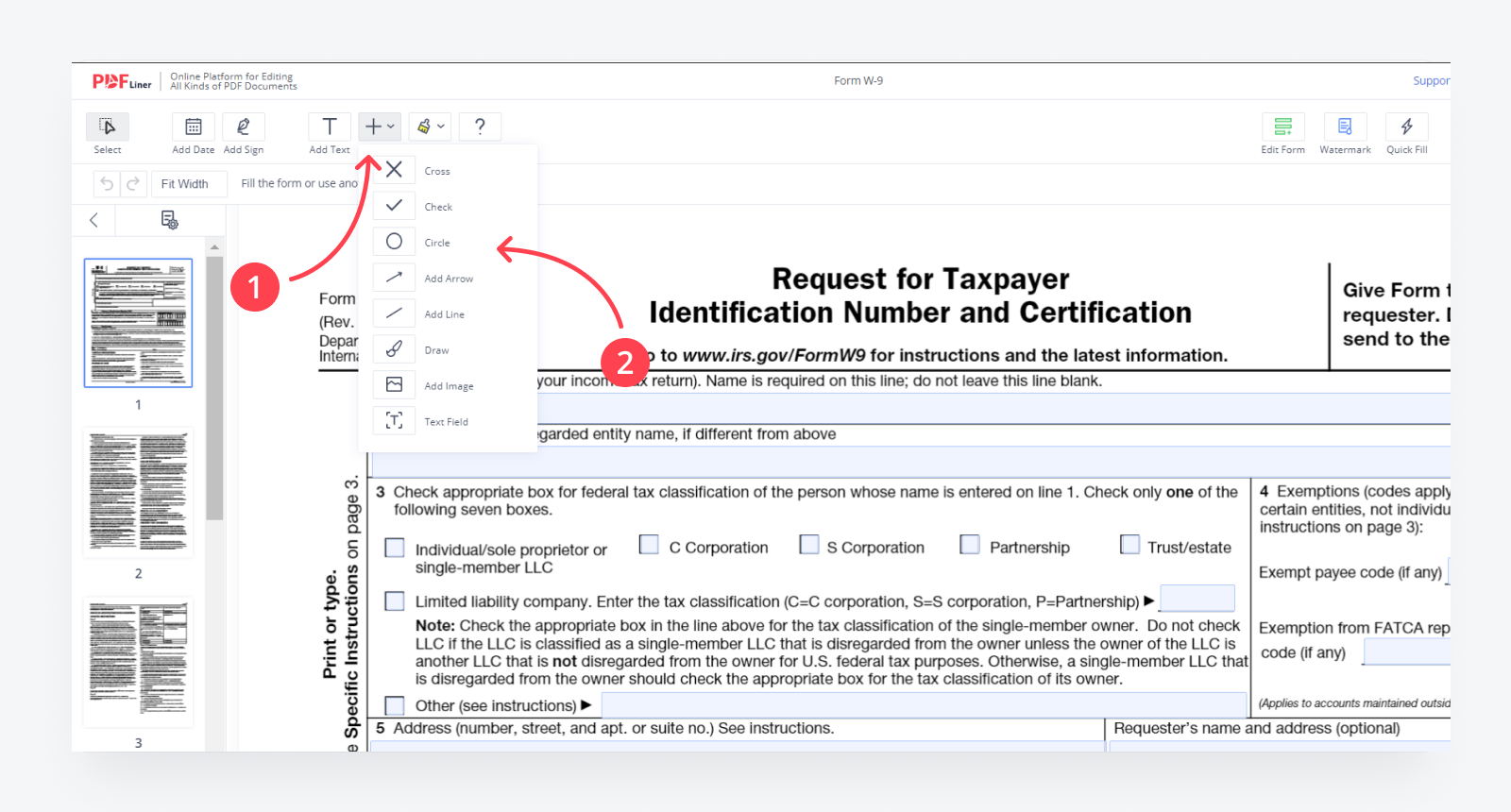Open the Fit Width zoom selector
The height and width of the screenshot is (812, 1511).
pyautogui.click(x=189, y=184)
